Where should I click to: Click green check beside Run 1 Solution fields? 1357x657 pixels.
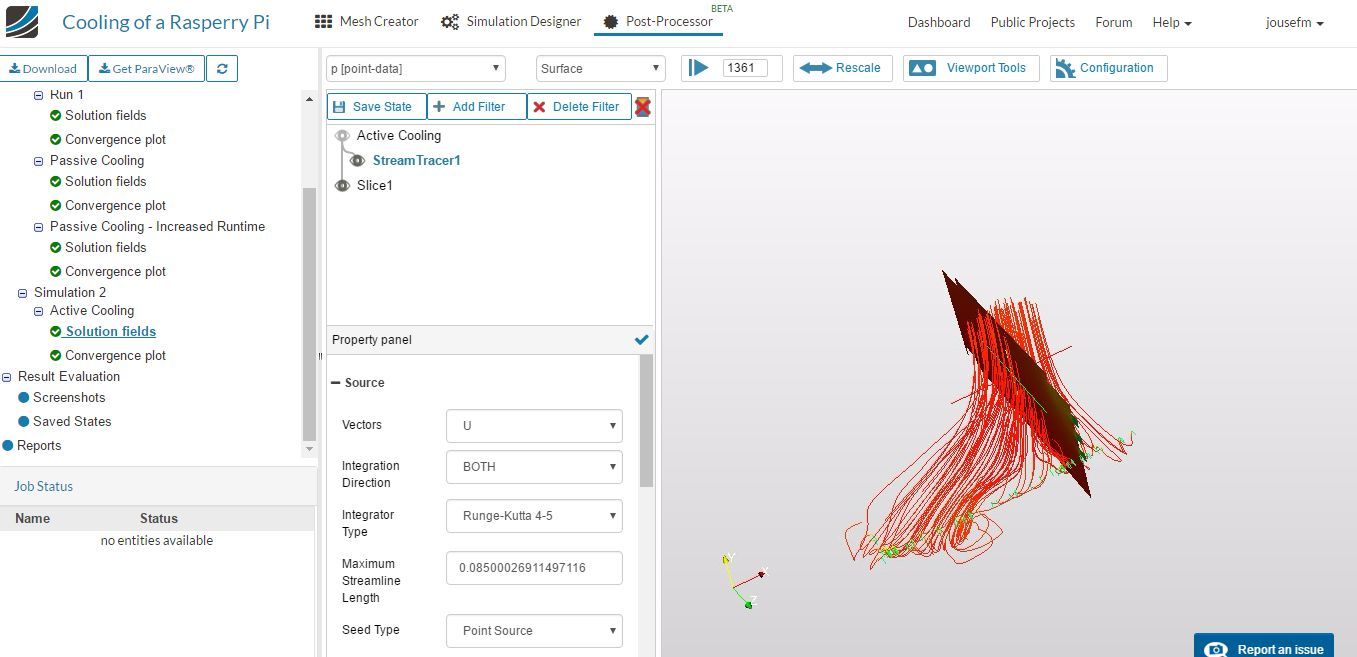pyautogui.click(x=56, y=115)
